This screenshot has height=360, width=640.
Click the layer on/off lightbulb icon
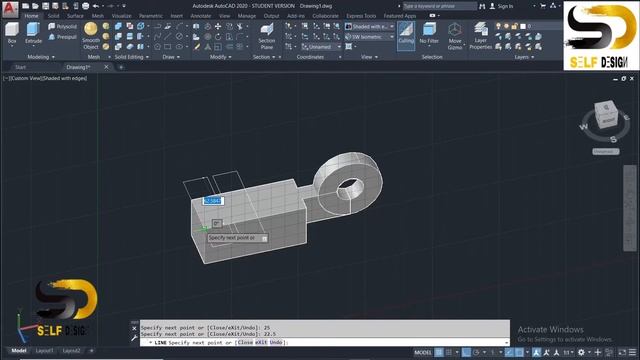(498, 26)
